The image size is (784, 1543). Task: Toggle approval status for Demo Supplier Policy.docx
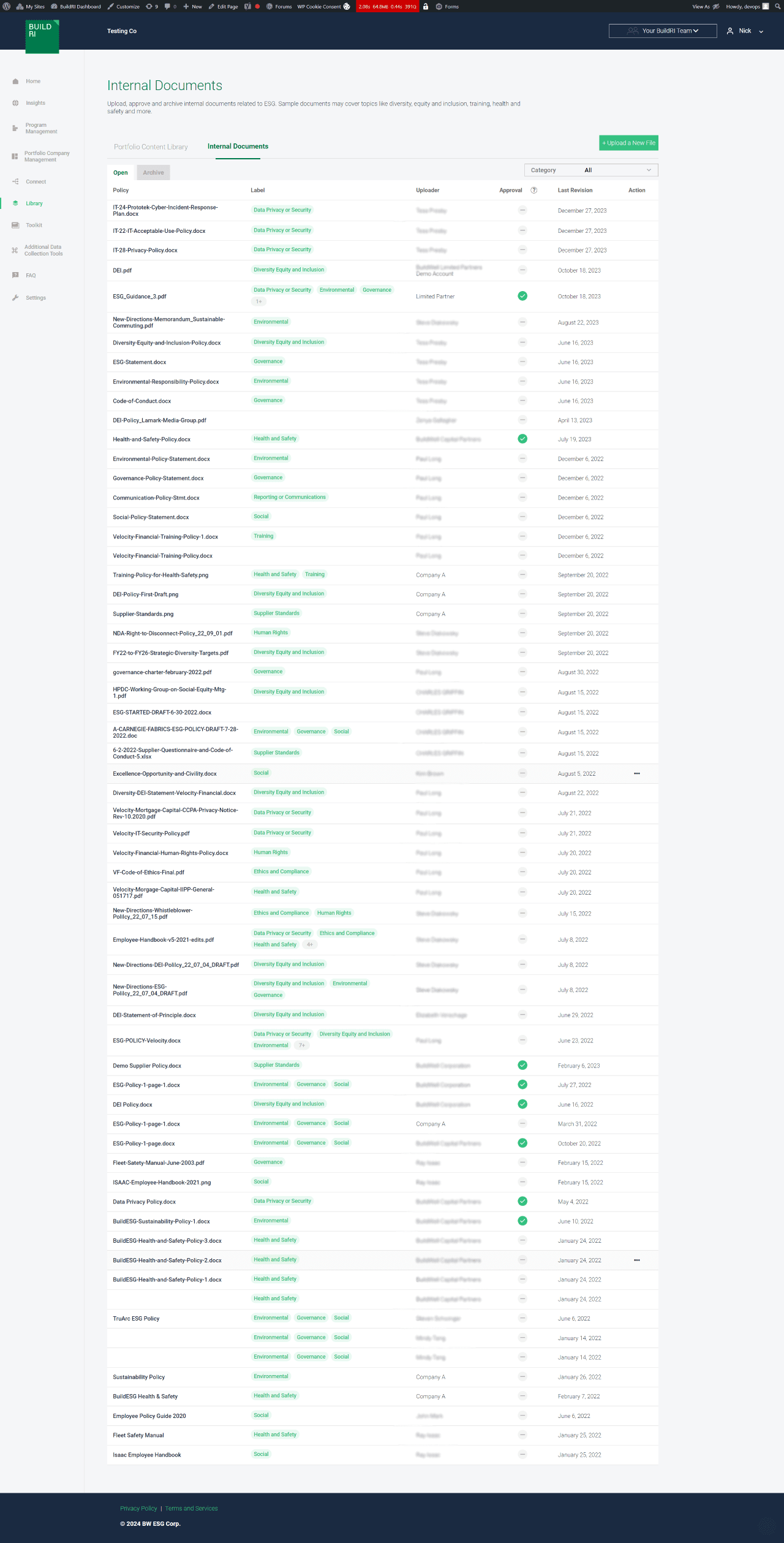[x=522, y=1065]
